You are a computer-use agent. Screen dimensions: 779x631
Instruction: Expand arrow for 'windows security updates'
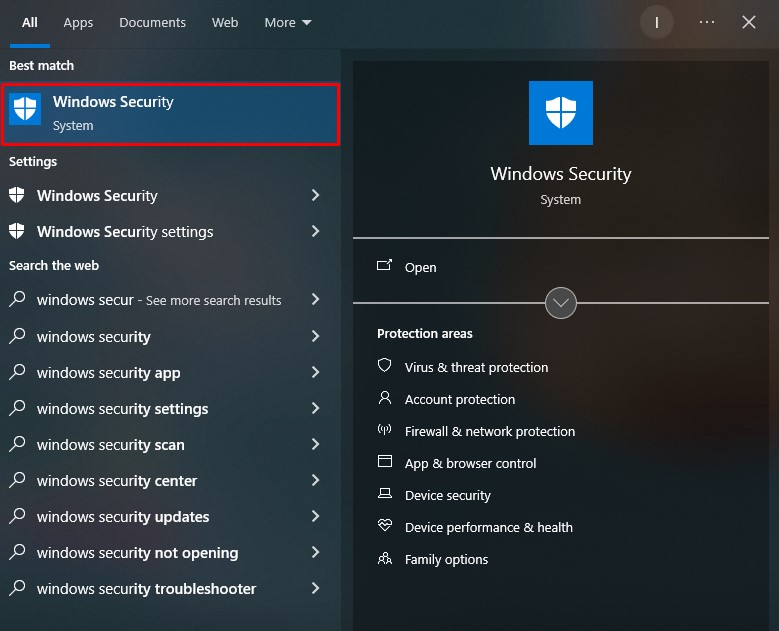(x=315, y=516)
